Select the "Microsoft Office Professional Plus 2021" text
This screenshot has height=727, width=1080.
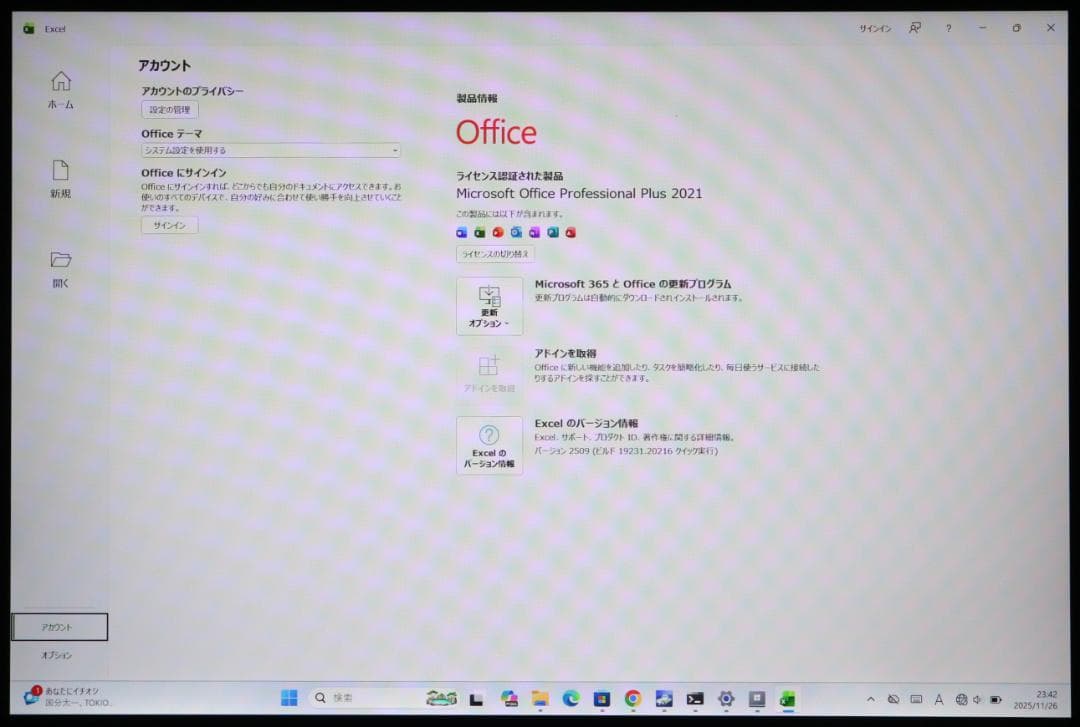579,194
